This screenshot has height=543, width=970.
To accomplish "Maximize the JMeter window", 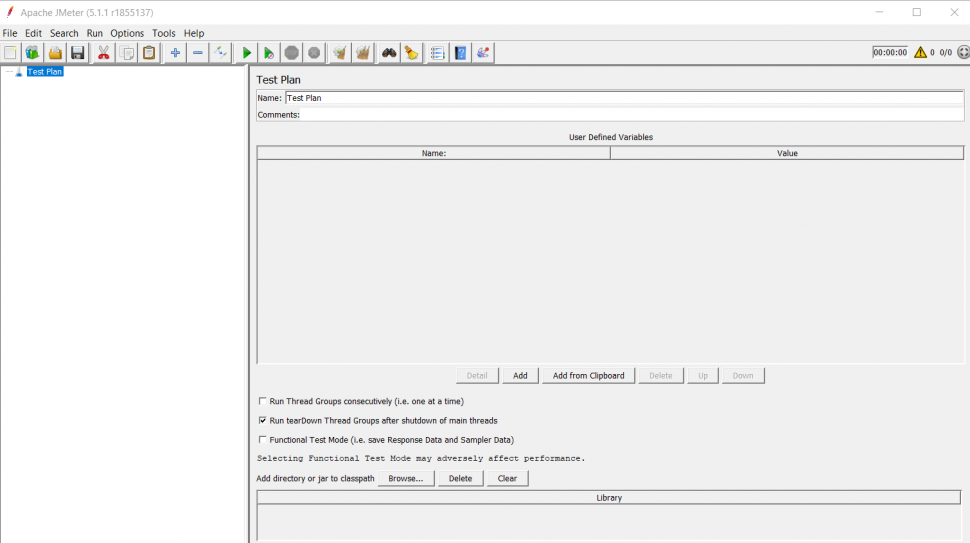I will click(917, 12).
